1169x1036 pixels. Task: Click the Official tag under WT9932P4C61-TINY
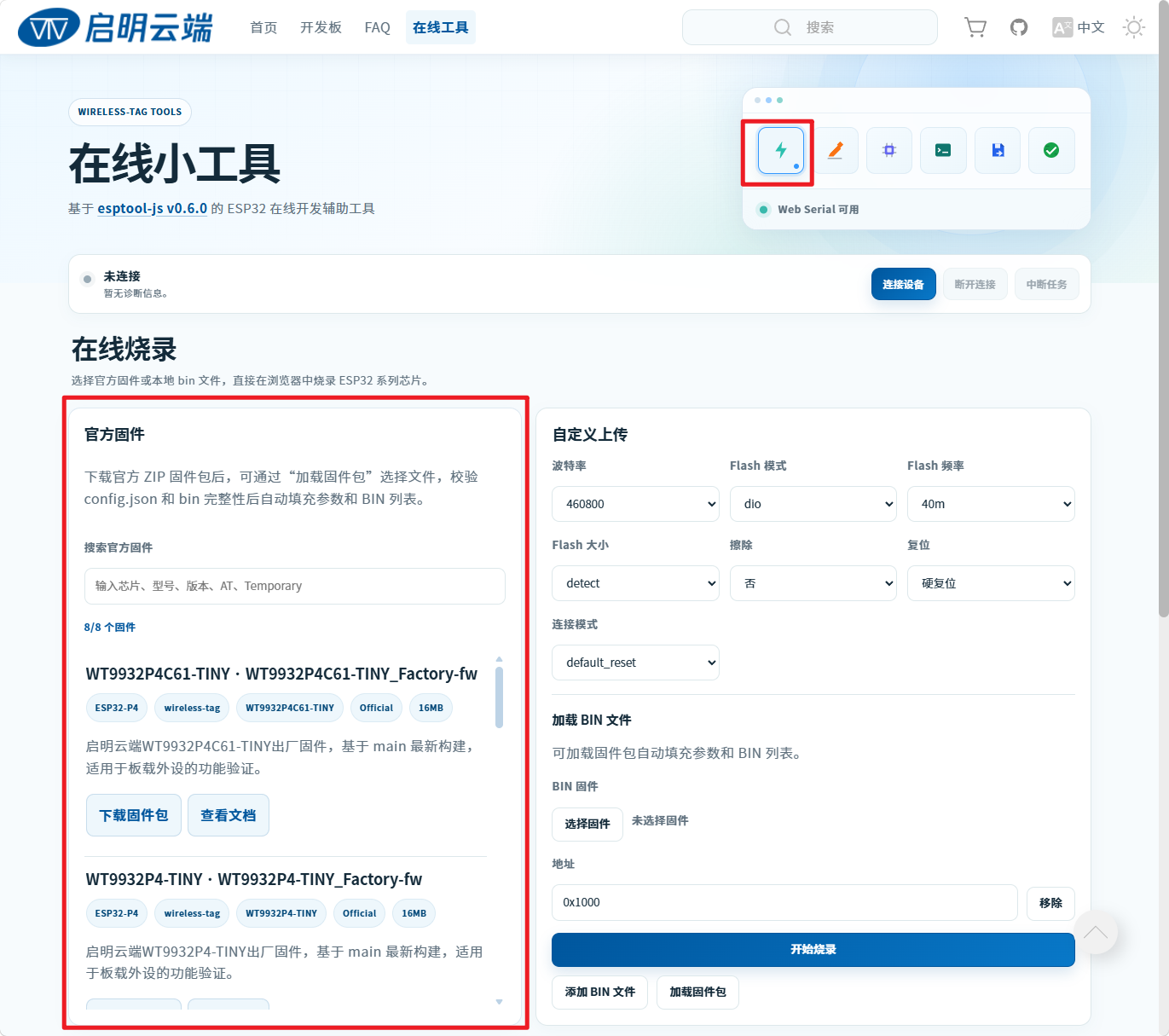pos(376,708)
